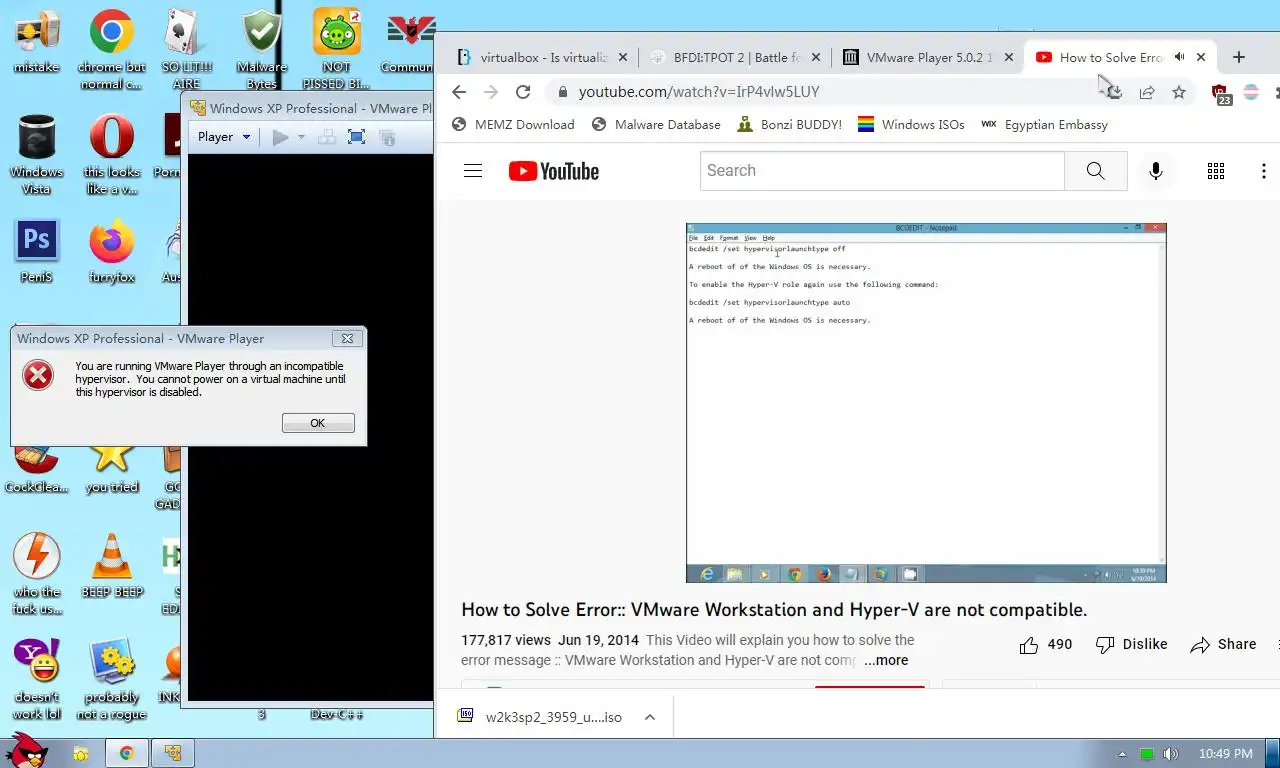Share this page via address bar icon
Viewport: 1280px width, 768px height.
1147,92
